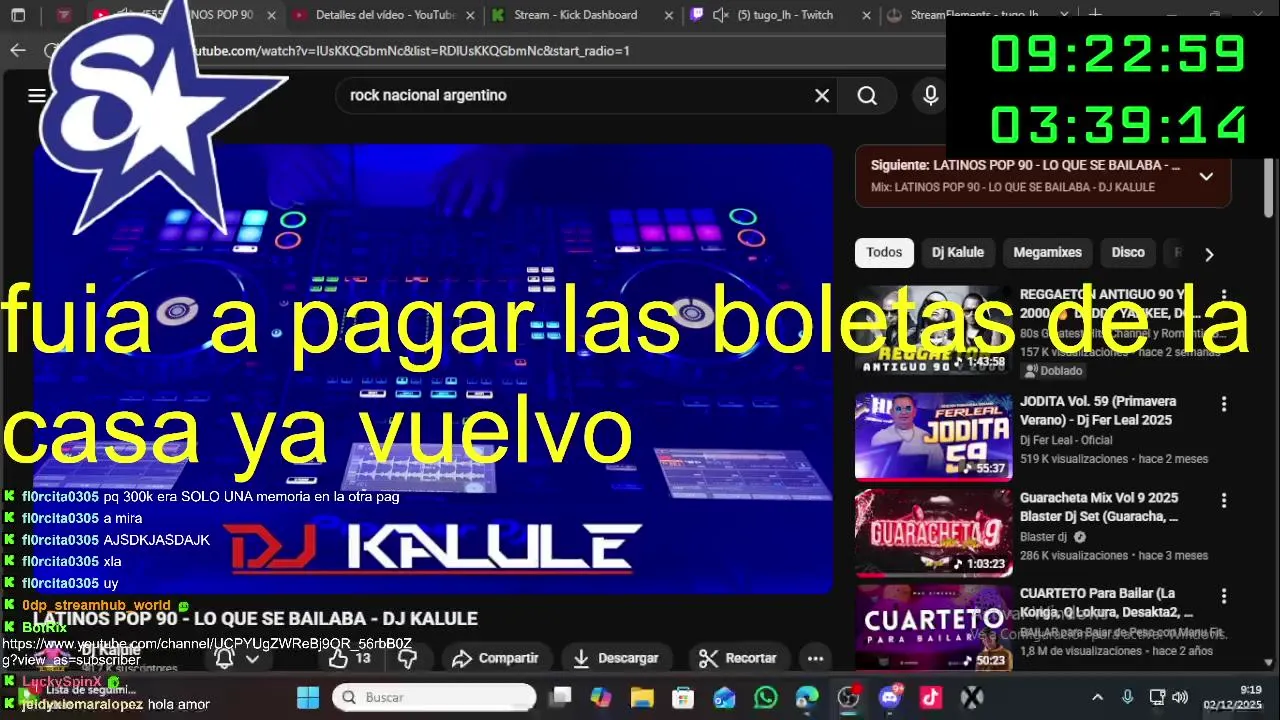Open JODITA 59 video thumbnail
This screenshot has width=1280, height=720.
tap(933, 436)
